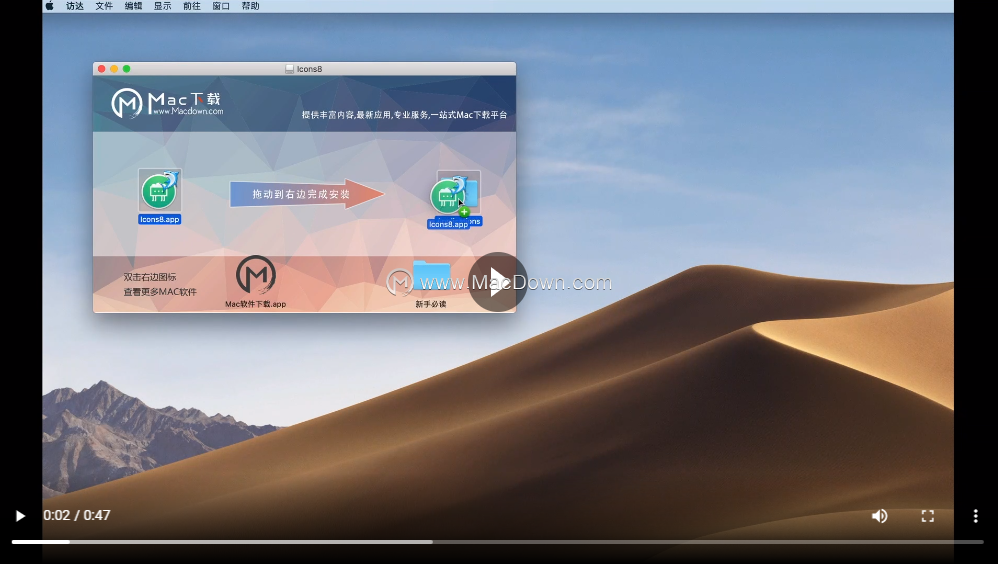Open the 窗口 menu
998x565 pixels.
click(x=221, y=6)
